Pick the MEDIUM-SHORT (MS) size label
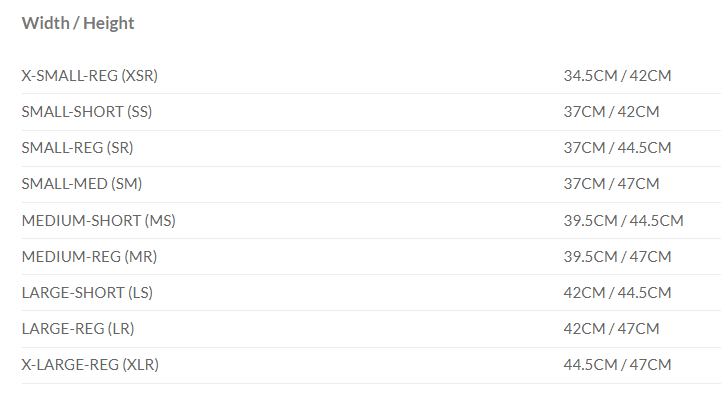The width and height of the screenshot is (721, 407). click(98, 220)
